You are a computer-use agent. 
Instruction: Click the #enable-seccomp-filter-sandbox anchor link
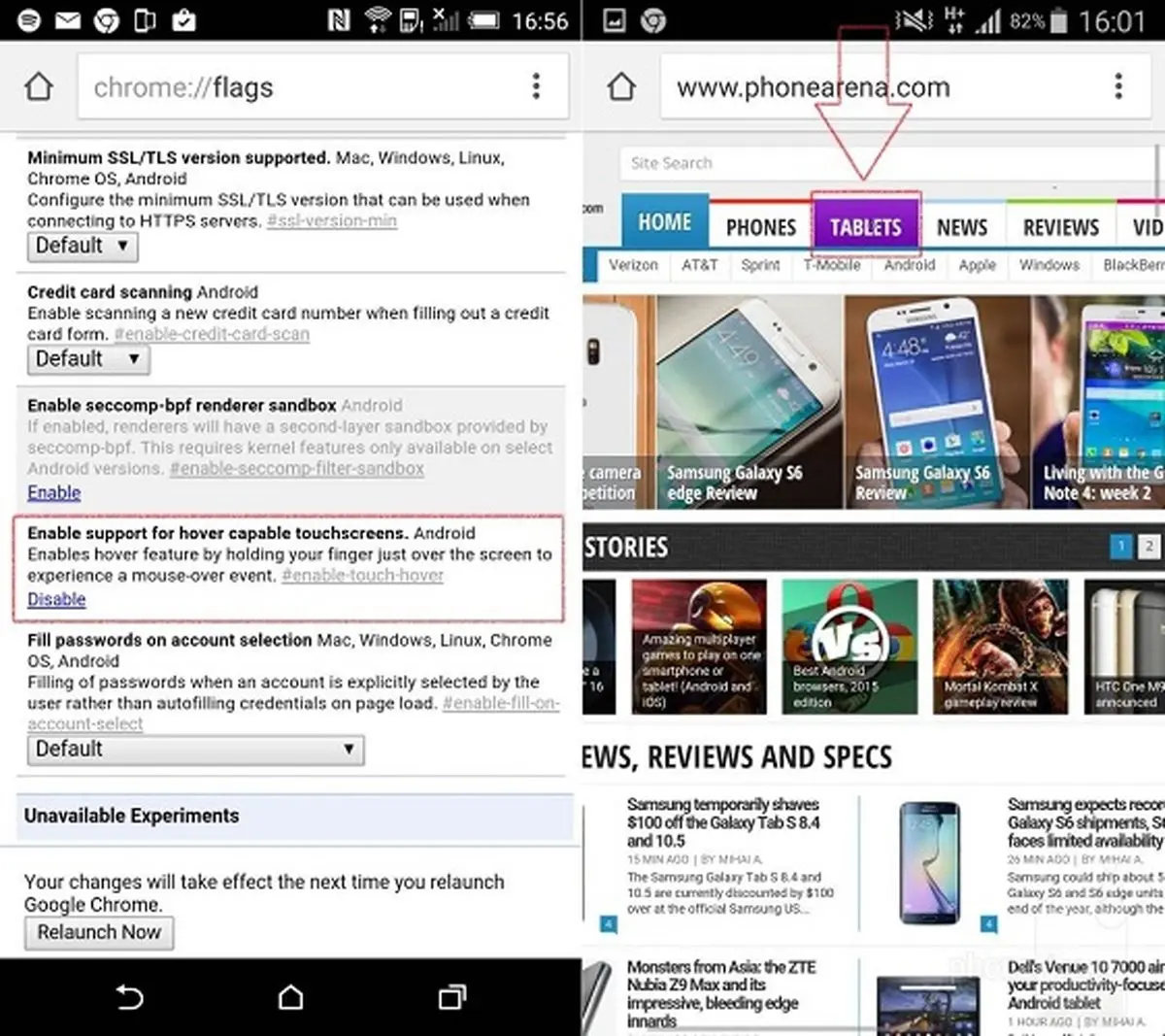coord(297,469)
